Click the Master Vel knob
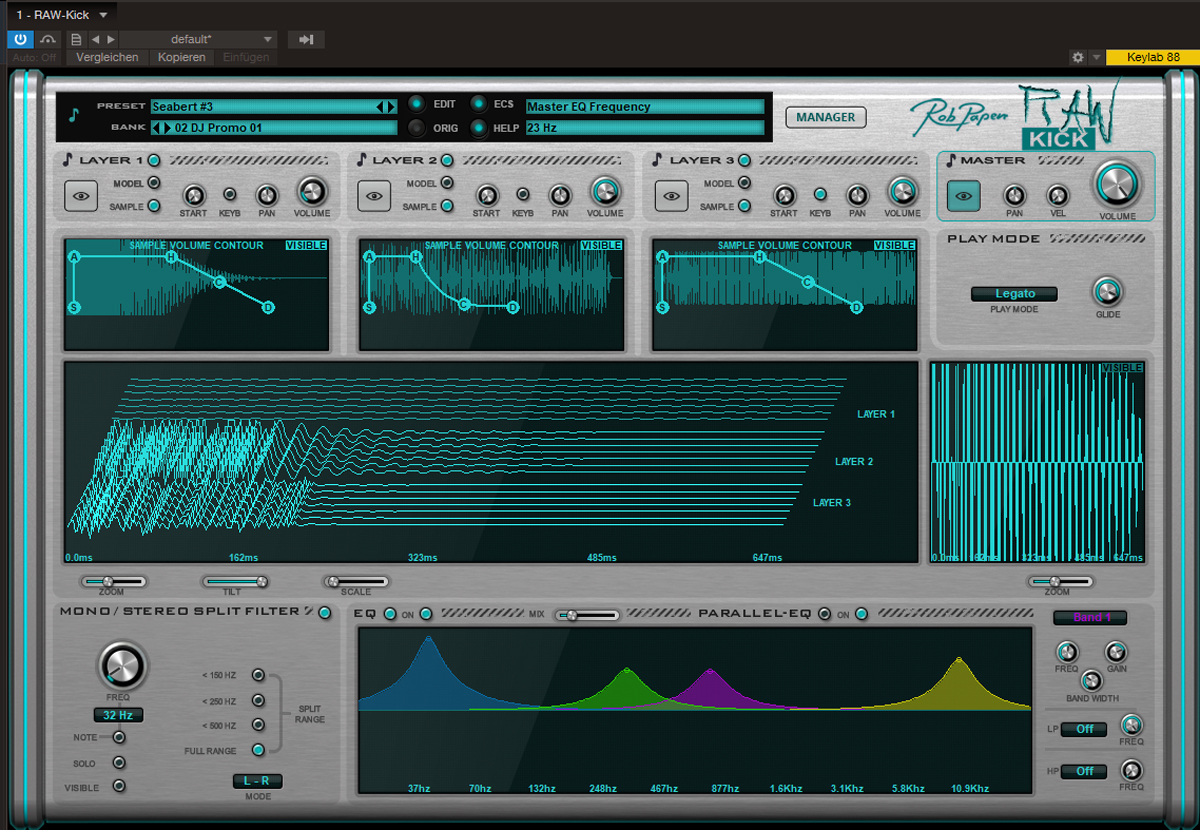 tap(1058, 195)
